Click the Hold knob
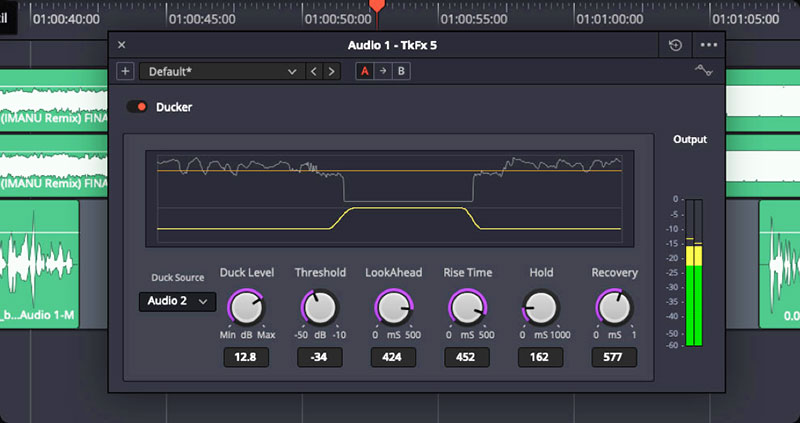 coord(541,308)
